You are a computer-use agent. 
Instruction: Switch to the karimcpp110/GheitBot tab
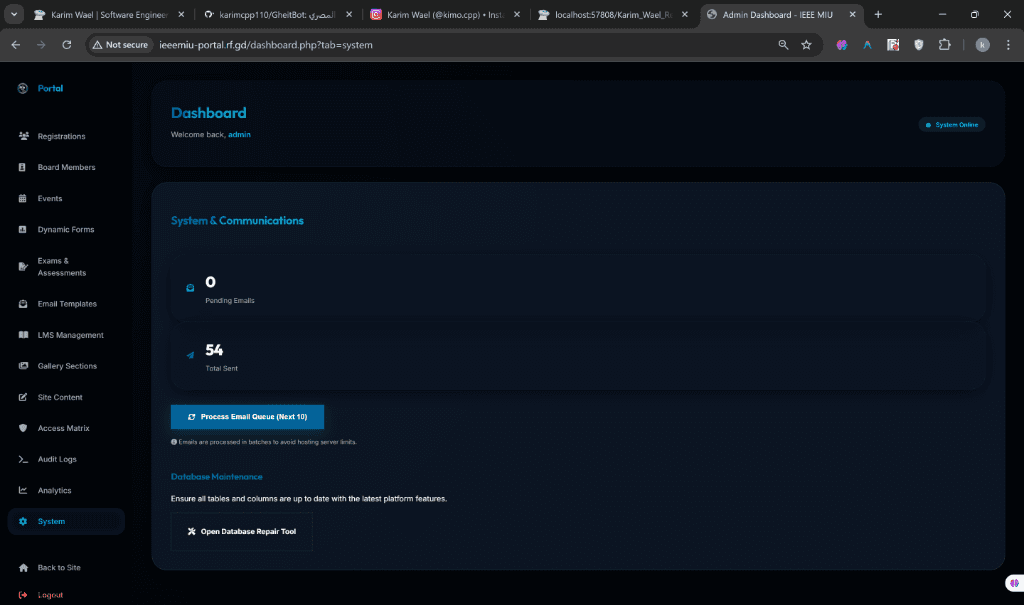point(277,14)
